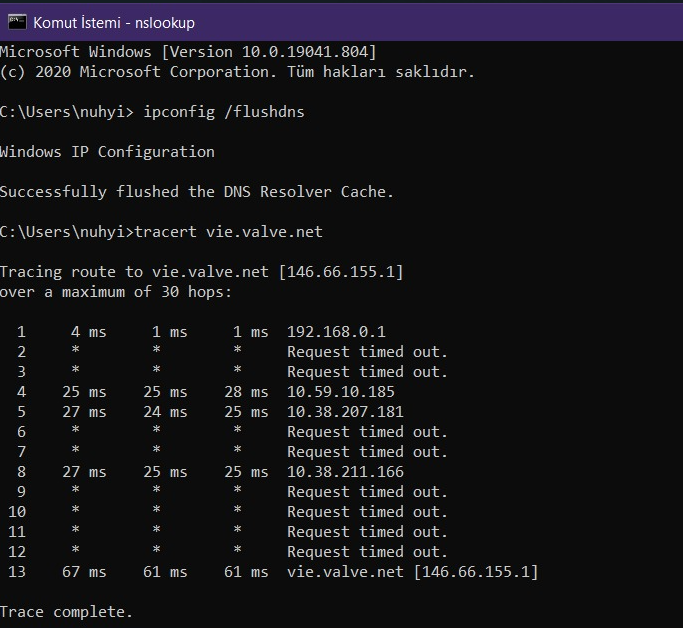This screenshot has width=683, height=628.
Task: Click the '4 ms' value in hop 1
Action: 89,332
